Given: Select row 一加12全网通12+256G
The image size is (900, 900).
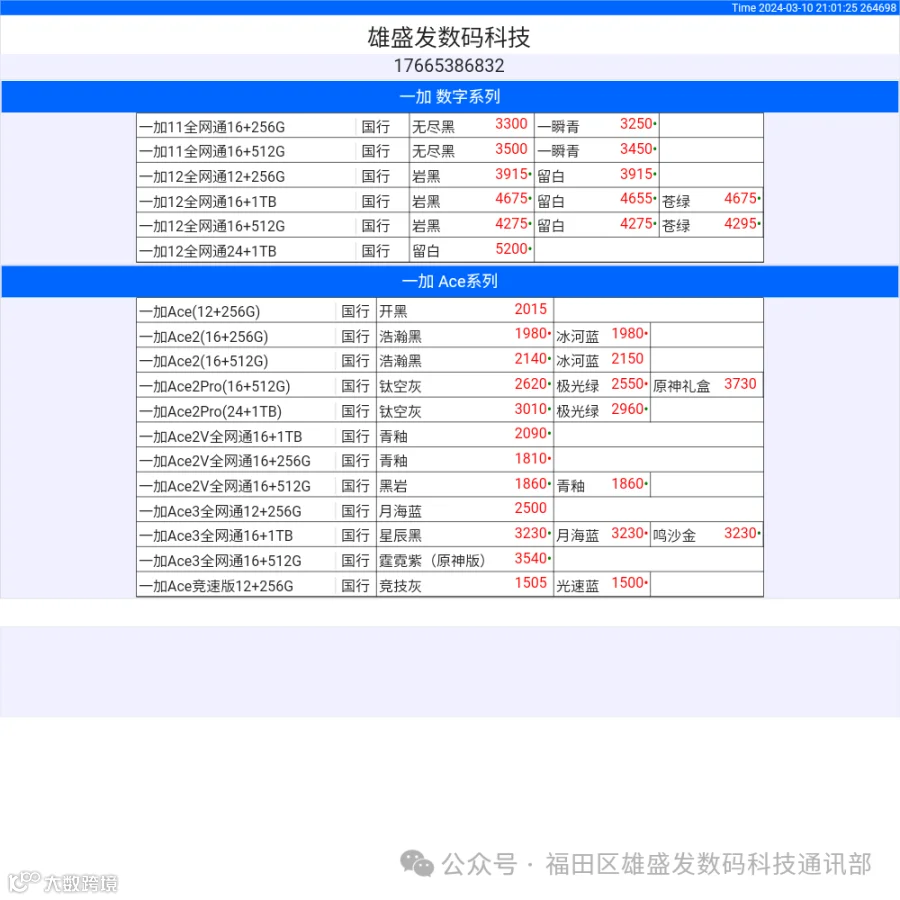Looking at the screenshot, I should [x=450, y=176].
